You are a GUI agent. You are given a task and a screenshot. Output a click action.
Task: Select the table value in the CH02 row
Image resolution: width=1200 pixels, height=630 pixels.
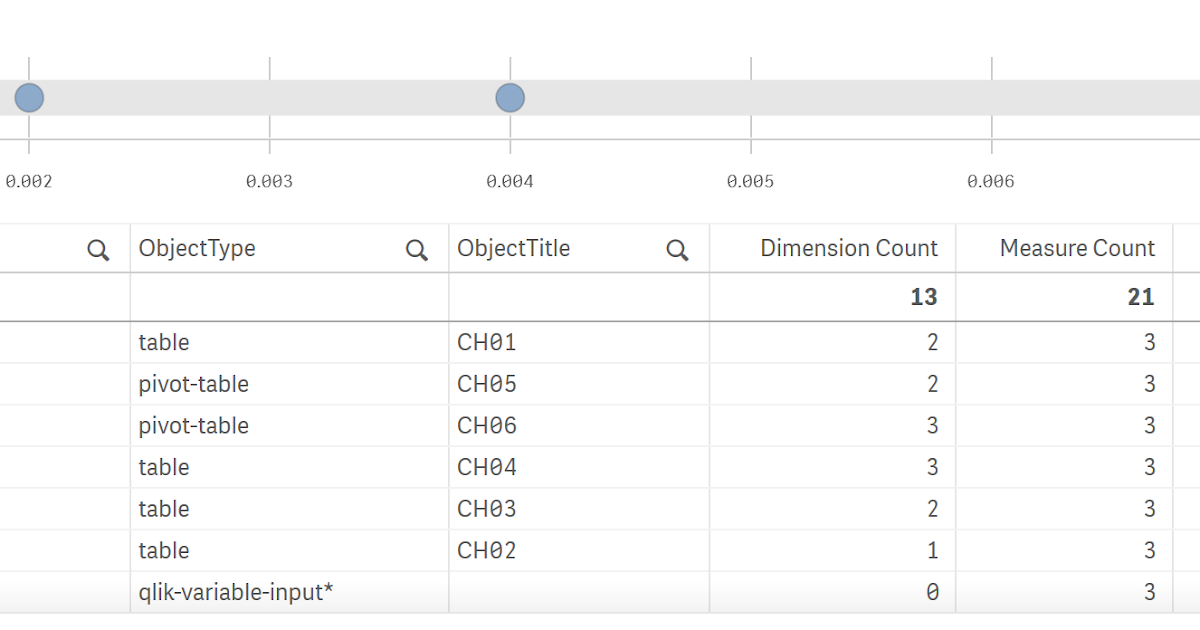point(164,550)
